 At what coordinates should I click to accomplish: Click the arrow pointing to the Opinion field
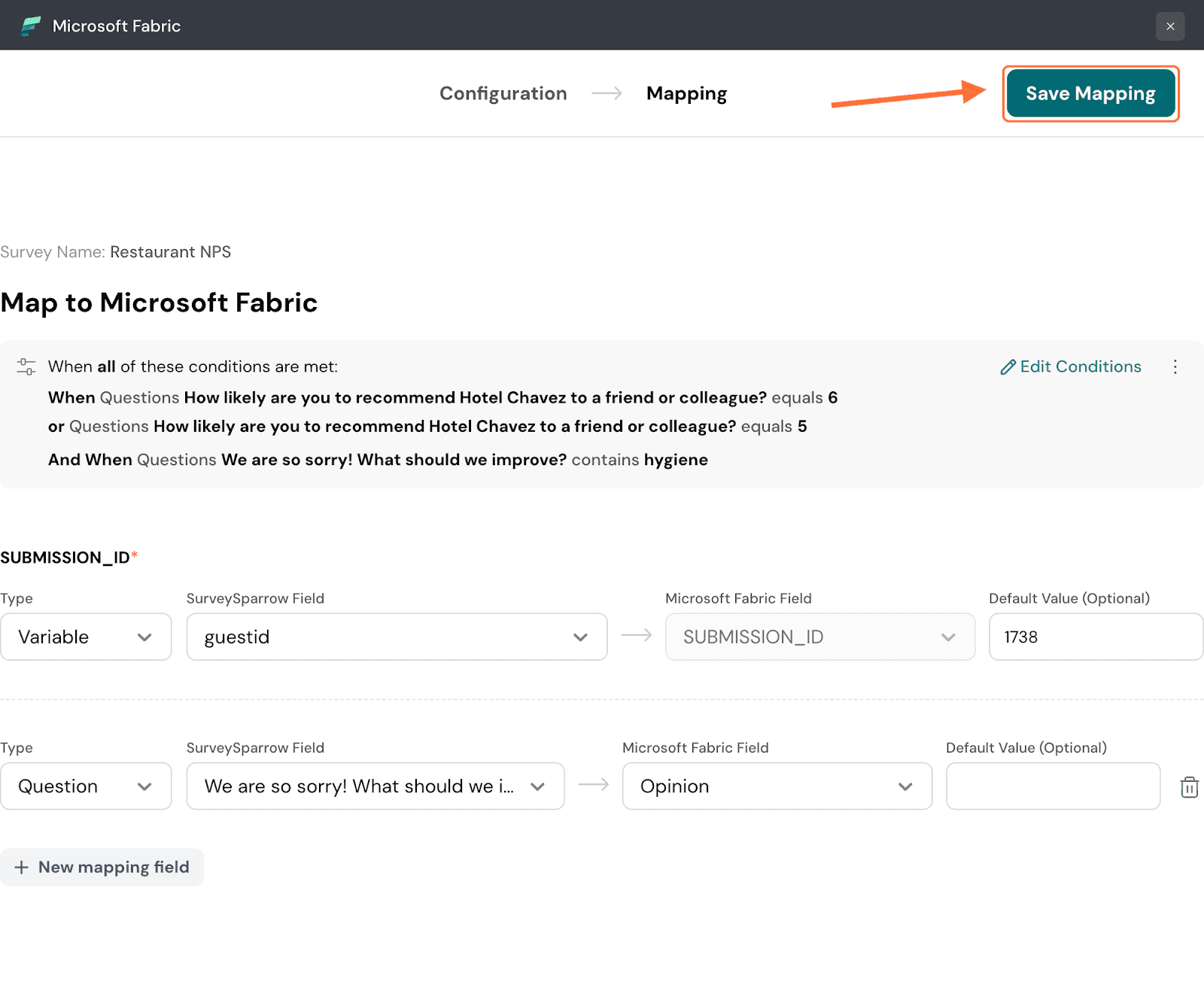click(594, 785)
